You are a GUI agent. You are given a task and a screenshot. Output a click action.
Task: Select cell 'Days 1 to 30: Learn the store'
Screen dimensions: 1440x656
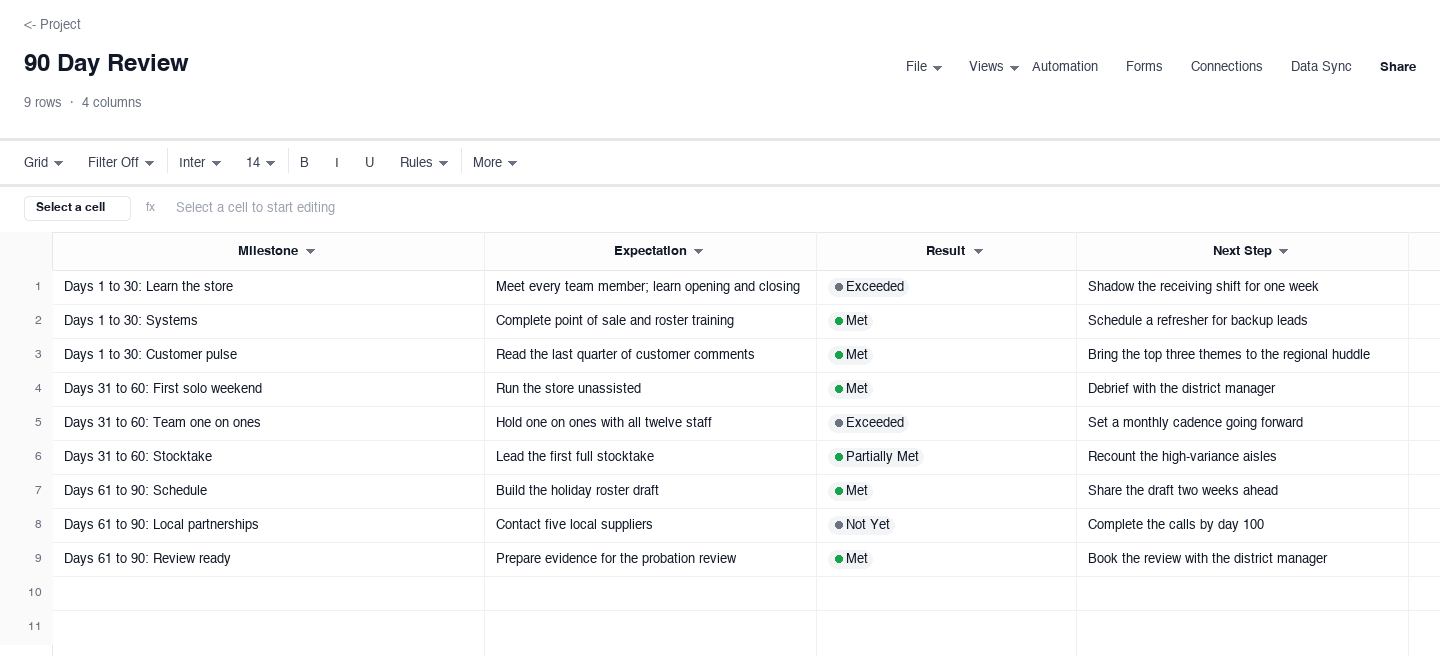(268, 287)
